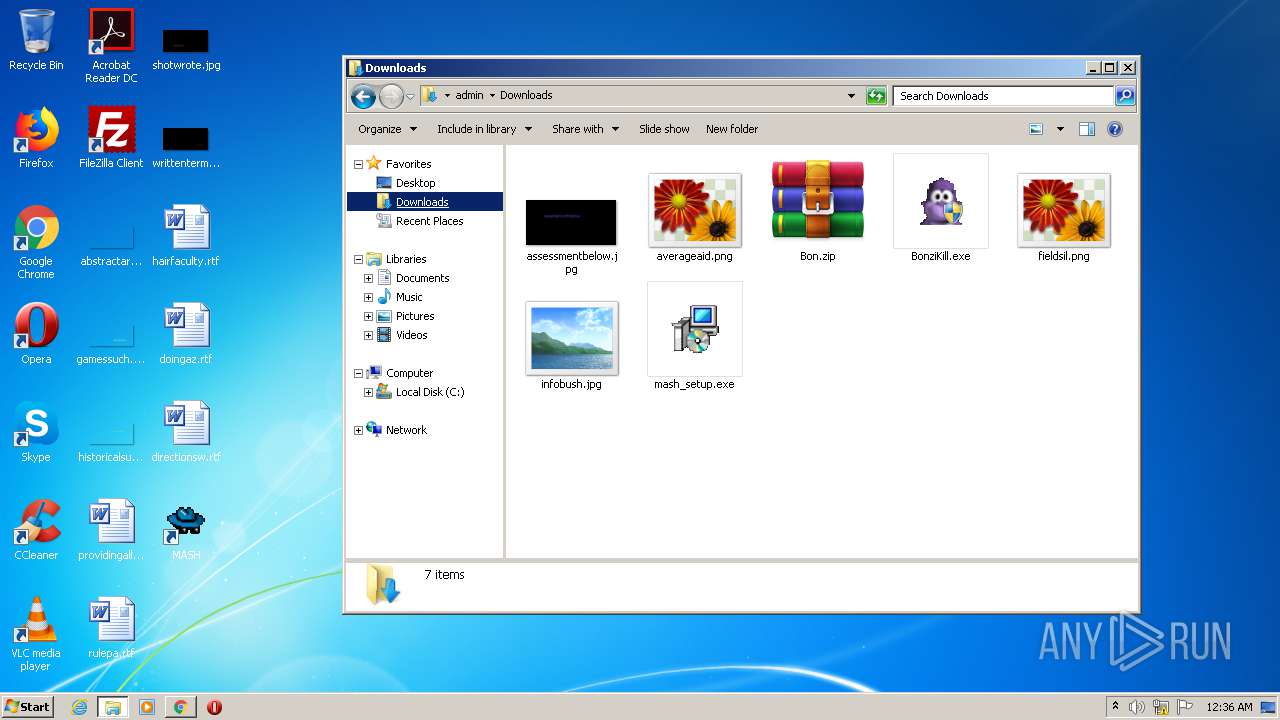
Task: Open rulepa.rtf document icon
Action: coord(111,628)
